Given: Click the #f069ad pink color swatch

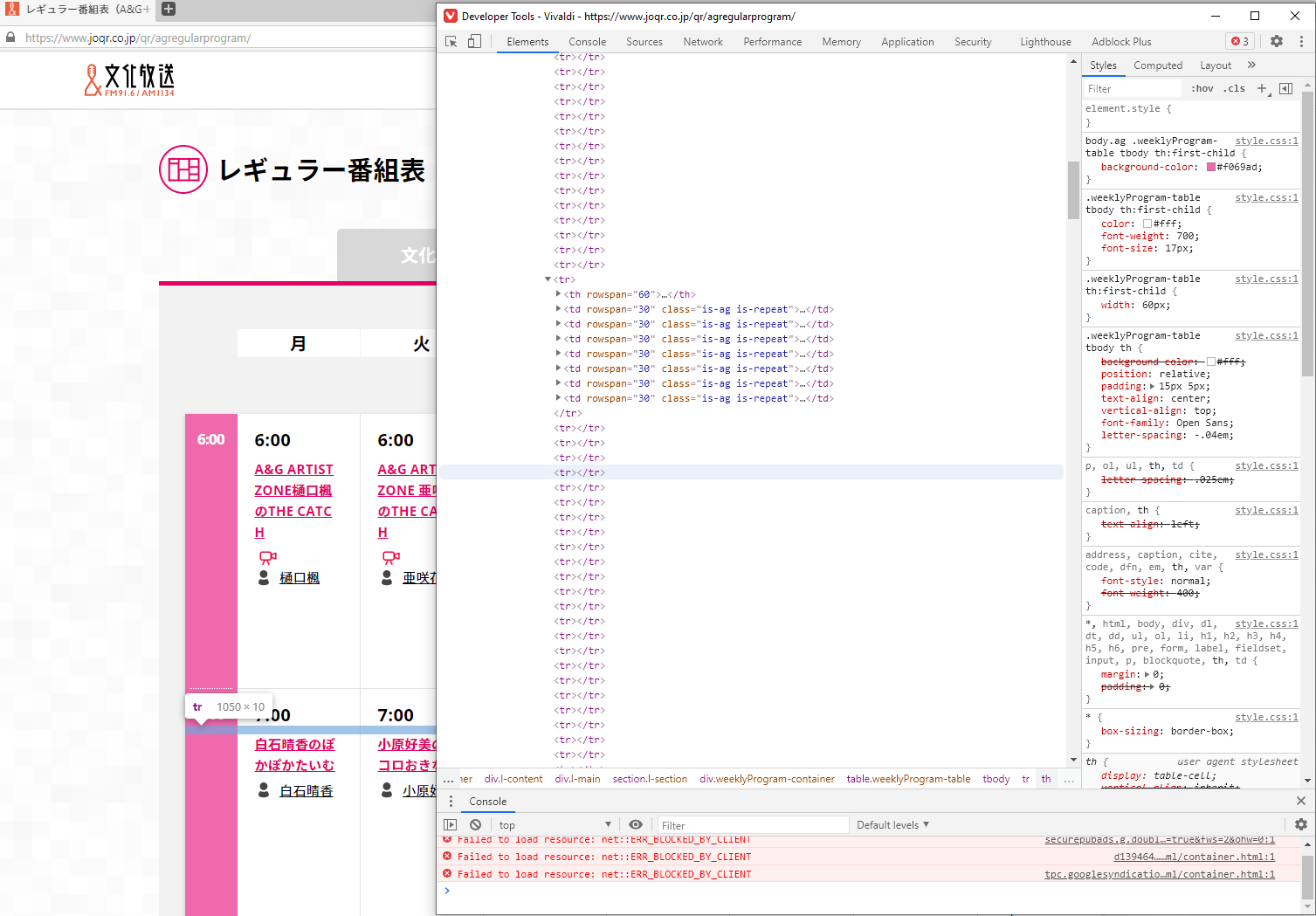Looking at the screenshot, I should (x=1211, y=167).
